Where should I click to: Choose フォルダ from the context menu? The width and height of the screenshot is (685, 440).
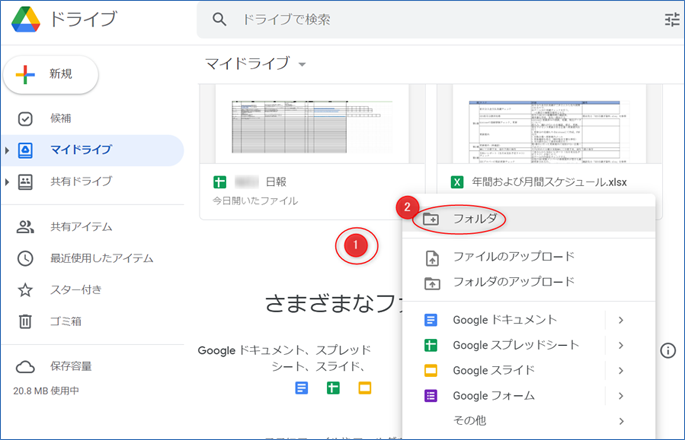tap(529, 218)
